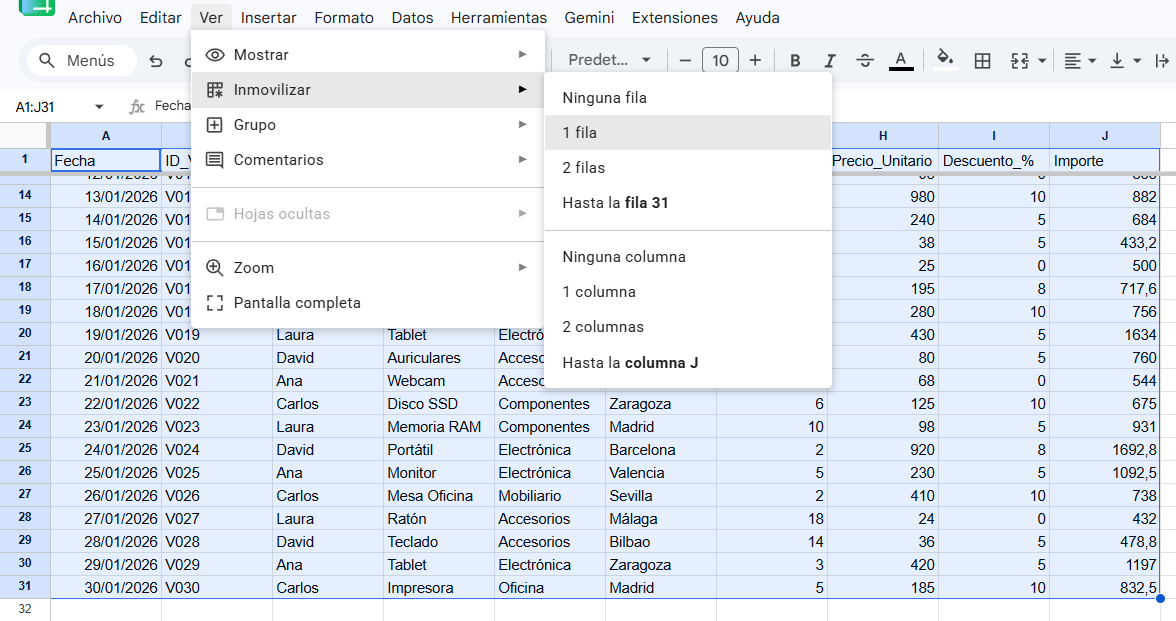Open the text color picker

point(901,61)
